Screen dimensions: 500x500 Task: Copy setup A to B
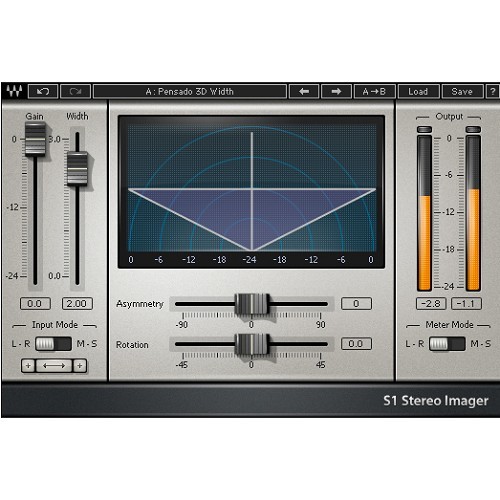tap(374, 91)
